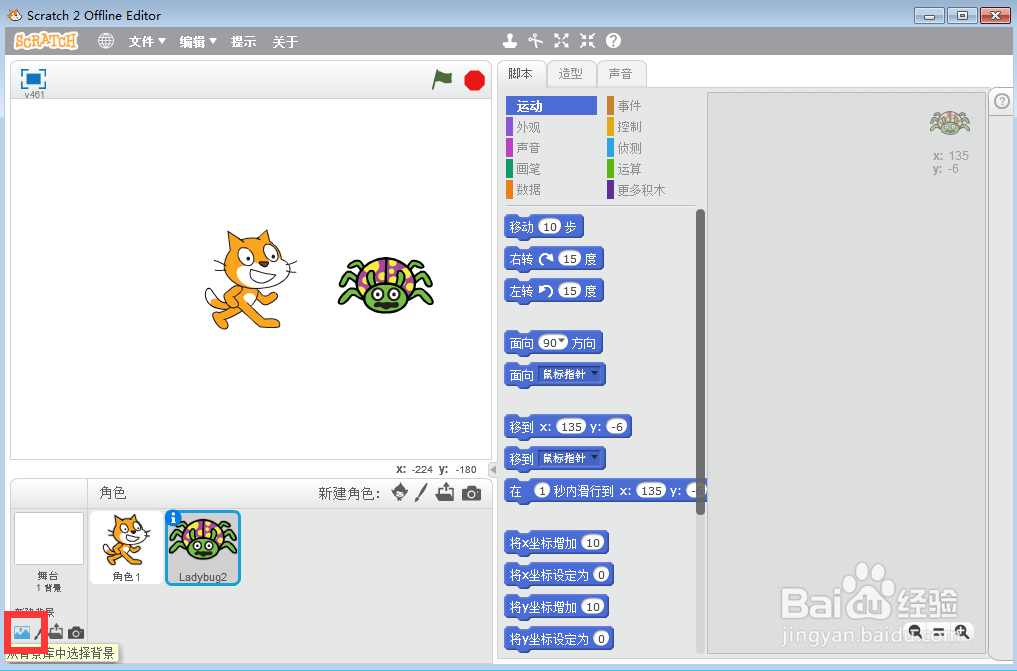
Task: Switch stage to full screen mode
Action: [33, 79]
